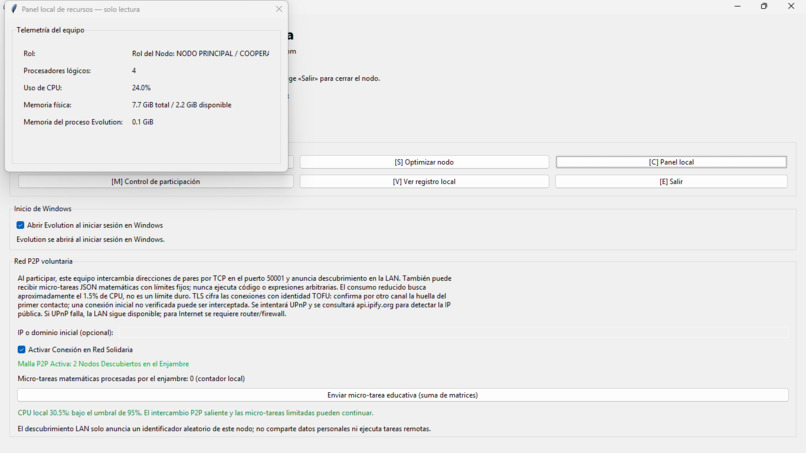Select the Memoria física value text
This screenshot has width=806, height=453.
pyautogui.click(x=181, y=105)
